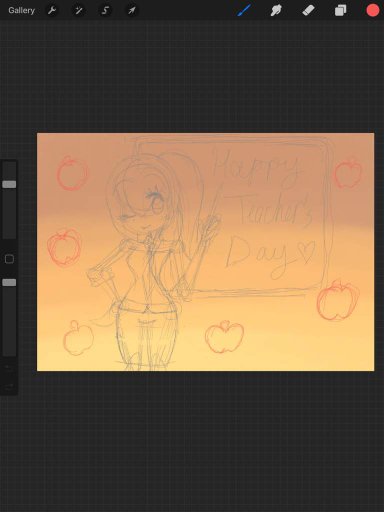
Task: Click the top-left red apple sketch
Action: (x=71, y=173)
